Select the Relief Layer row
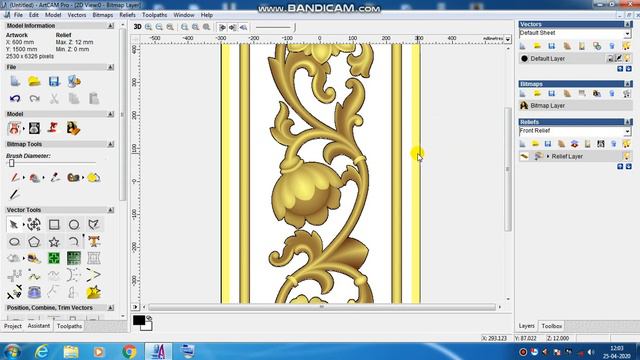This screenshot has height=360, width=640. 576,156
